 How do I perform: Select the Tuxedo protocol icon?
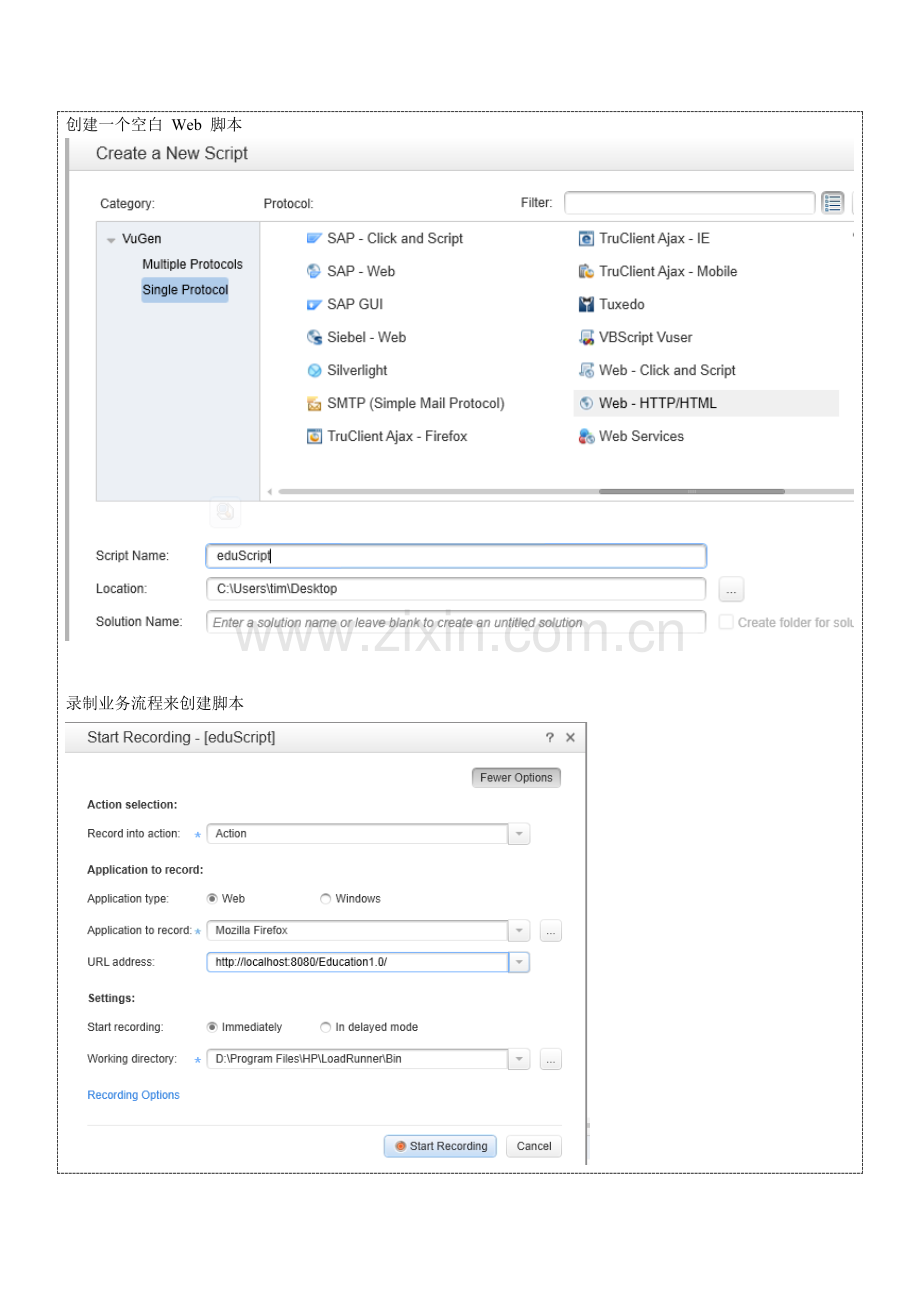click(x=587, y=304)
